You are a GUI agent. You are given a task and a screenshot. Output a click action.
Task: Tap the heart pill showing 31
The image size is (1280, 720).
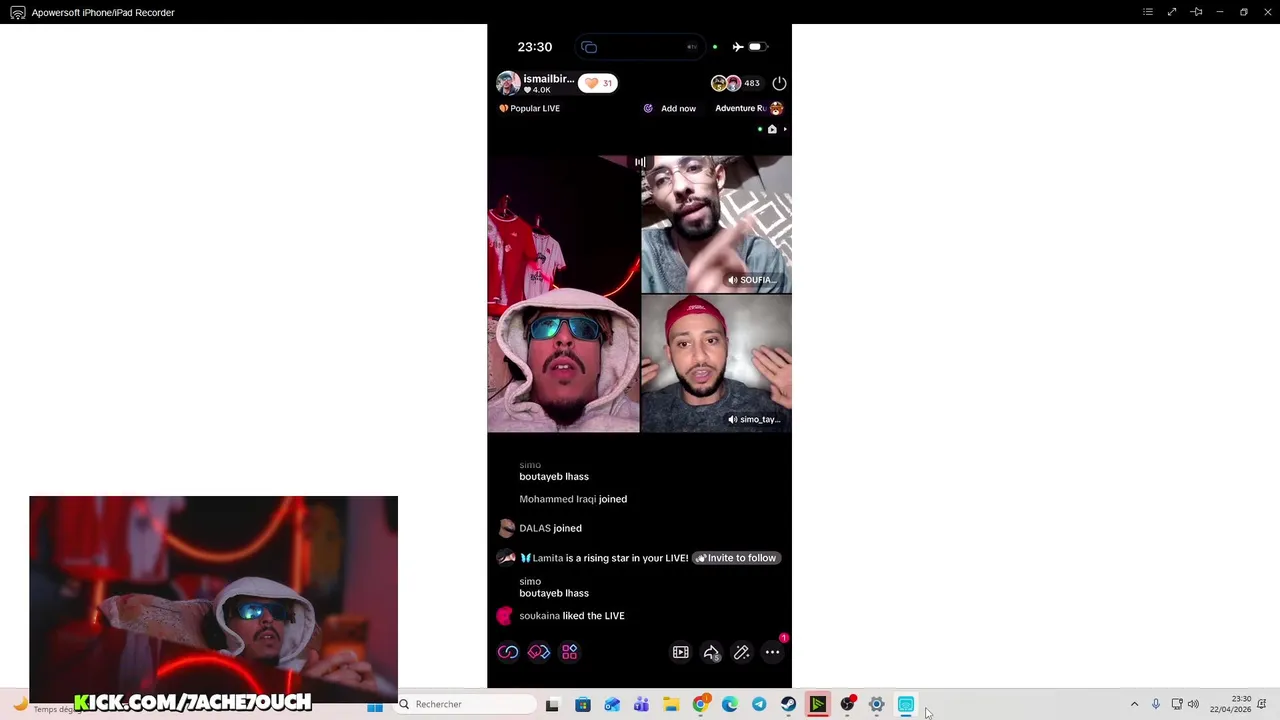click(598, 83)
